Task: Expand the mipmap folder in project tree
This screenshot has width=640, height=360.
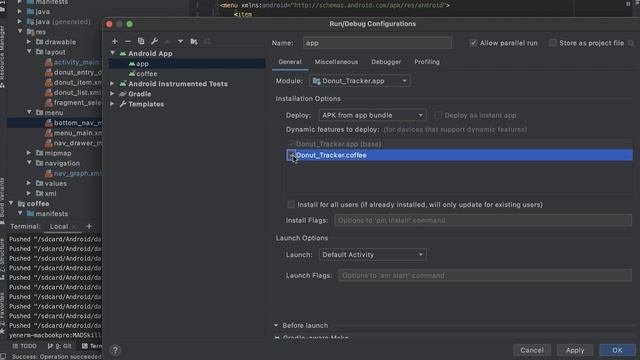Action: tap(29, 153)
